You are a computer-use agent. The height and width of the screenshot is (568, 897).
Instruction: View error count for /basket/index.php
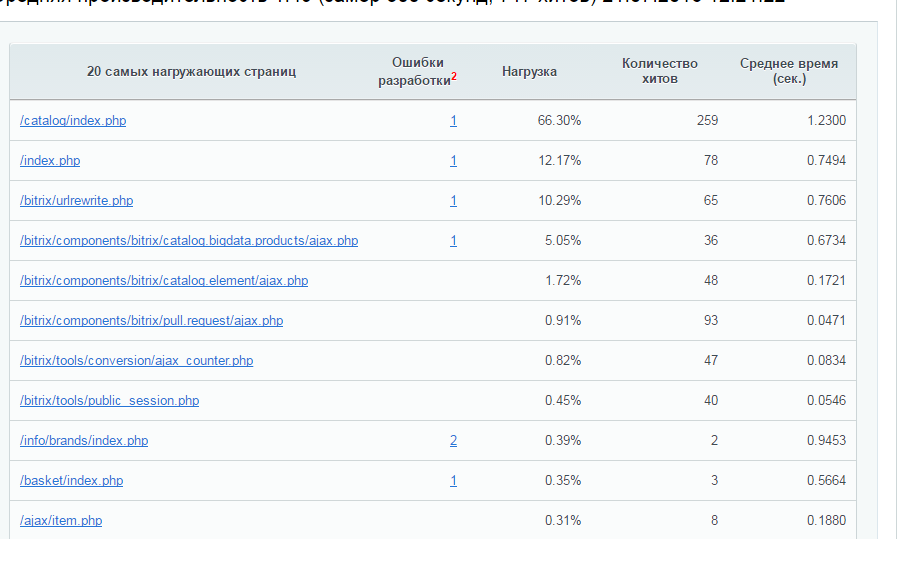(453, 481)
